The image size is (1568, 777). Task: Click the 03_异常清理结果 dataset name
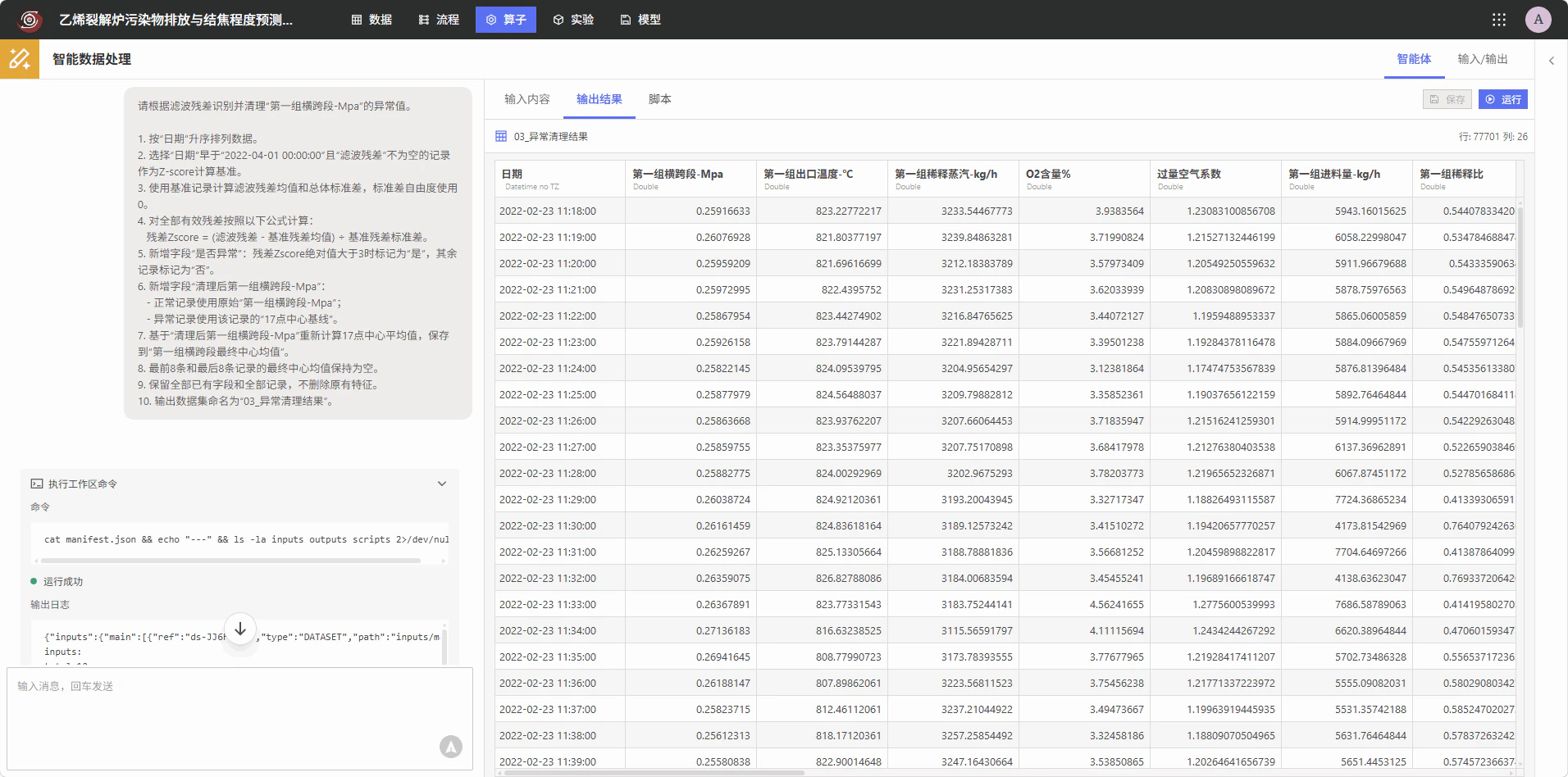click(551, 136)
